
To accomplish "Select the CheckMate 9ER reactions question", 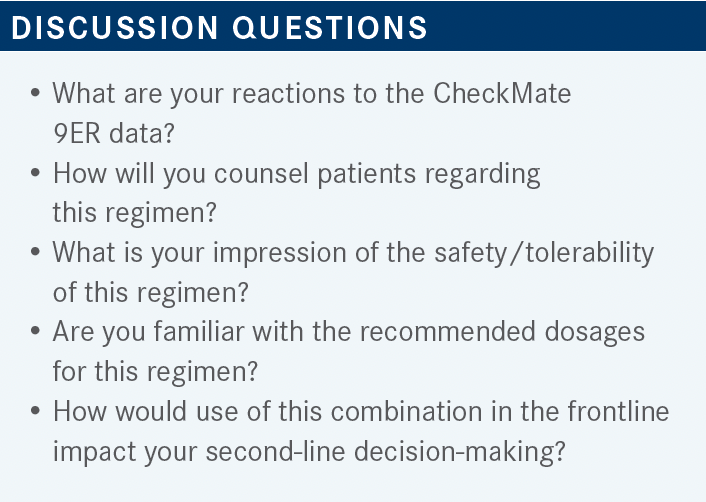I will (x=312, y=113).
